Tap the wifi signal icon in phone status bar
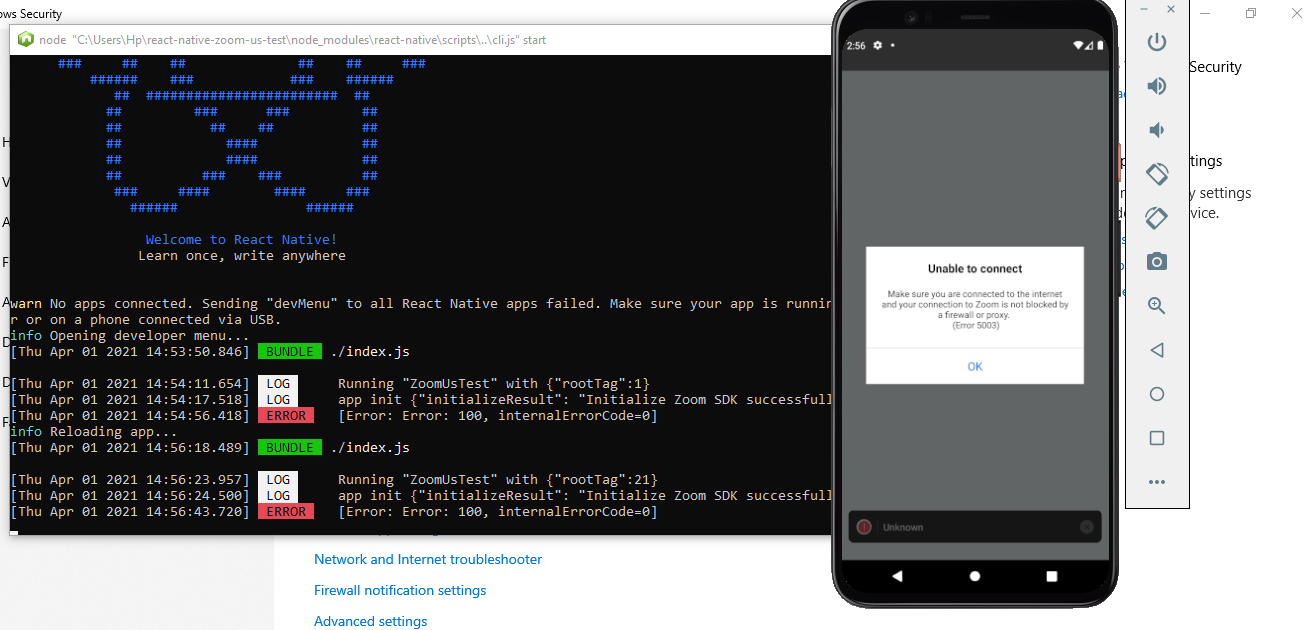The image size is (1310, 630). [x=1079, y=46]
